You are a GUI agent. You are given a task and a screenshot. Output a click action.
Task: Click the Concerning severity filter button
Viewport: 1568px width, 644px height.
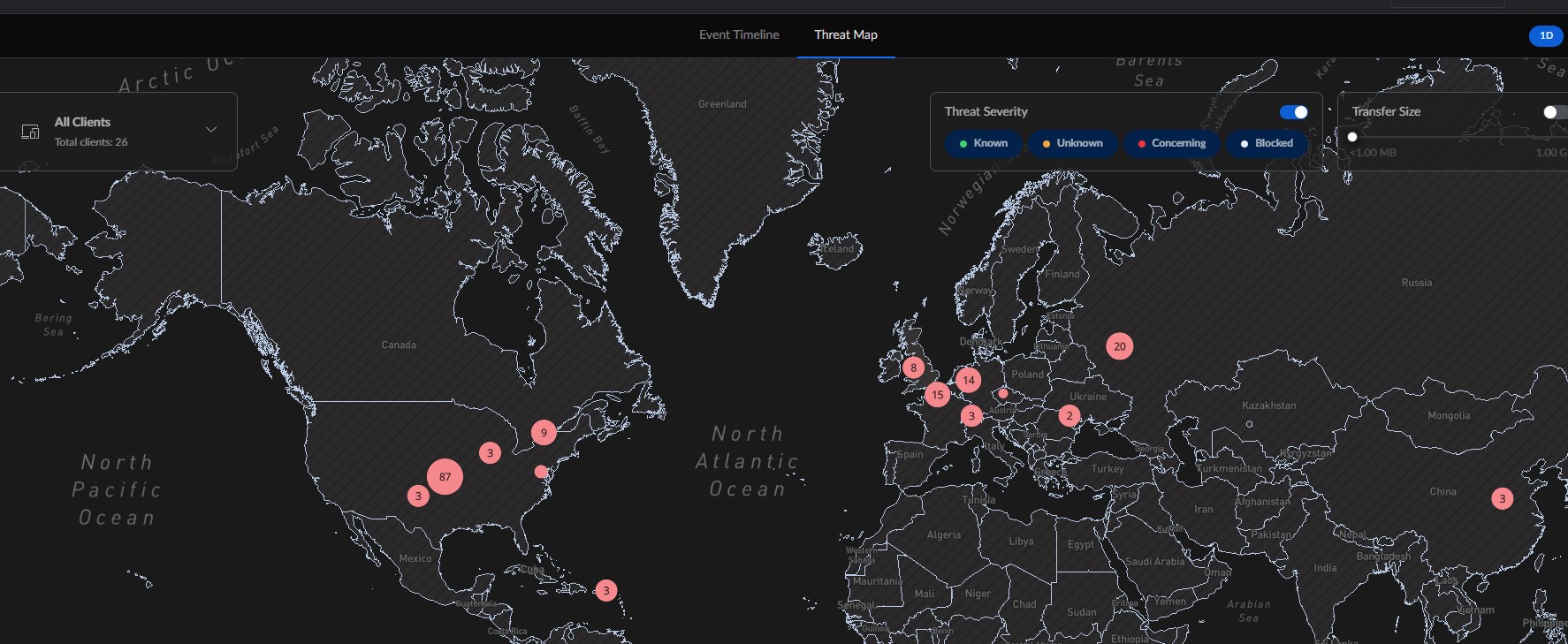pyautogui.click(x=1171, y=143)
